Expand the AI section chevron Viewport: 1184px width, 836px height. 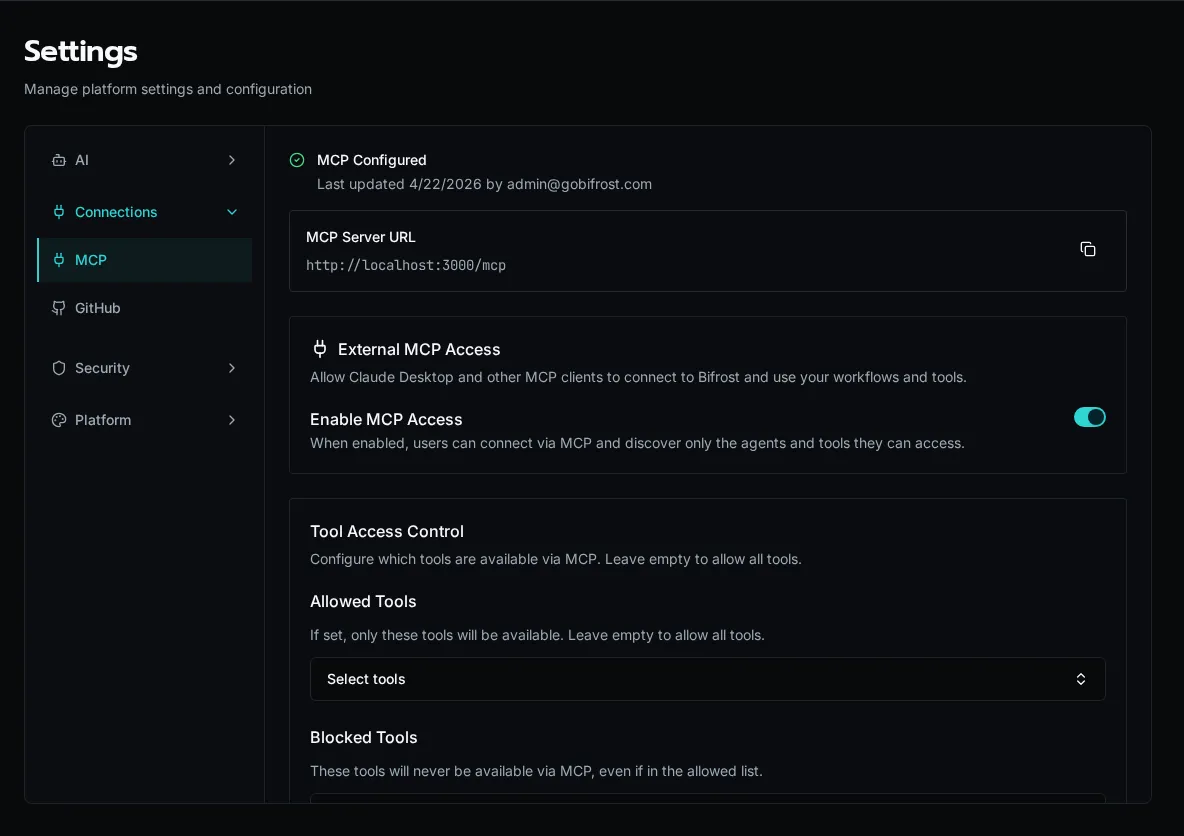click(x=232, y=160)
